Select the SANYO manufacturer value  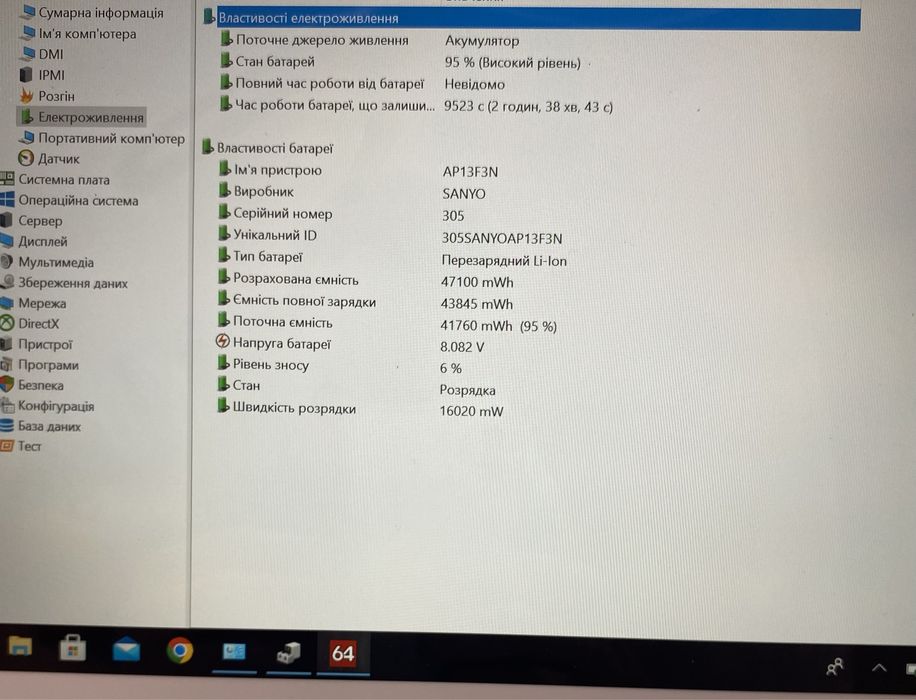(x=464, y=193)
